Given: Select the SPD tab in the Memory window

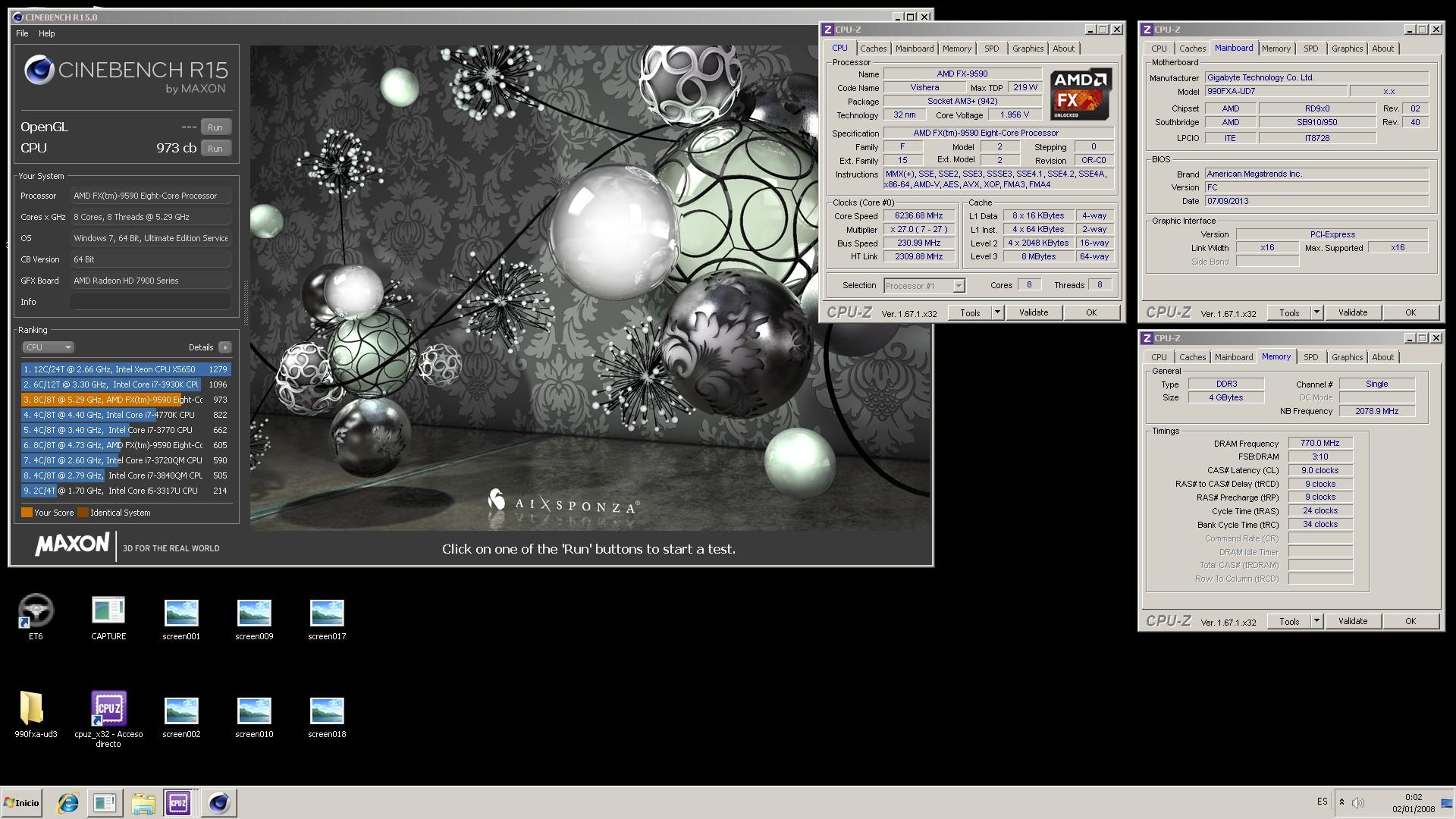Looking at the screenshot, I should click(1310, 357).
